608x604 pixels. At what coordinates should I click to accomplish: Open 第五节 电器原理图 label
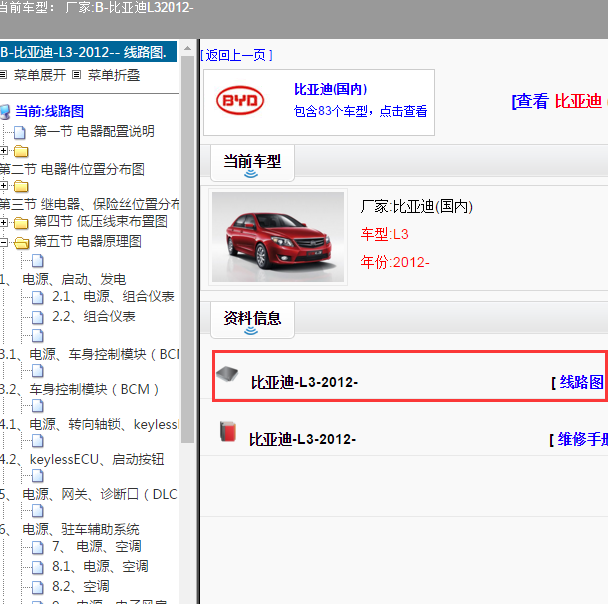[87, 241]
